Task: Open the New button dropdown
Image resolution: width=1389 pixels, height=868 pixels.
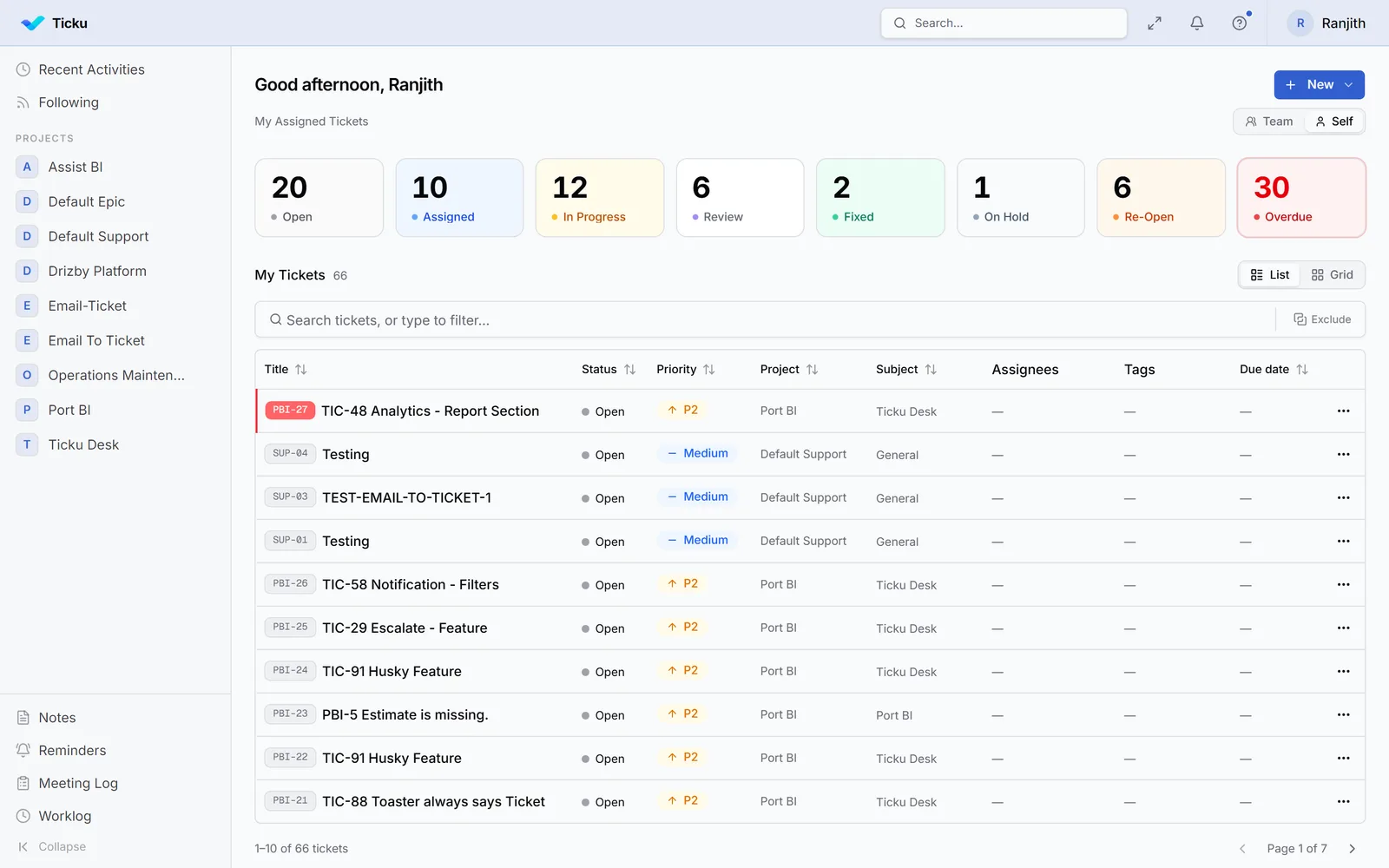Action: (1319, 85)
